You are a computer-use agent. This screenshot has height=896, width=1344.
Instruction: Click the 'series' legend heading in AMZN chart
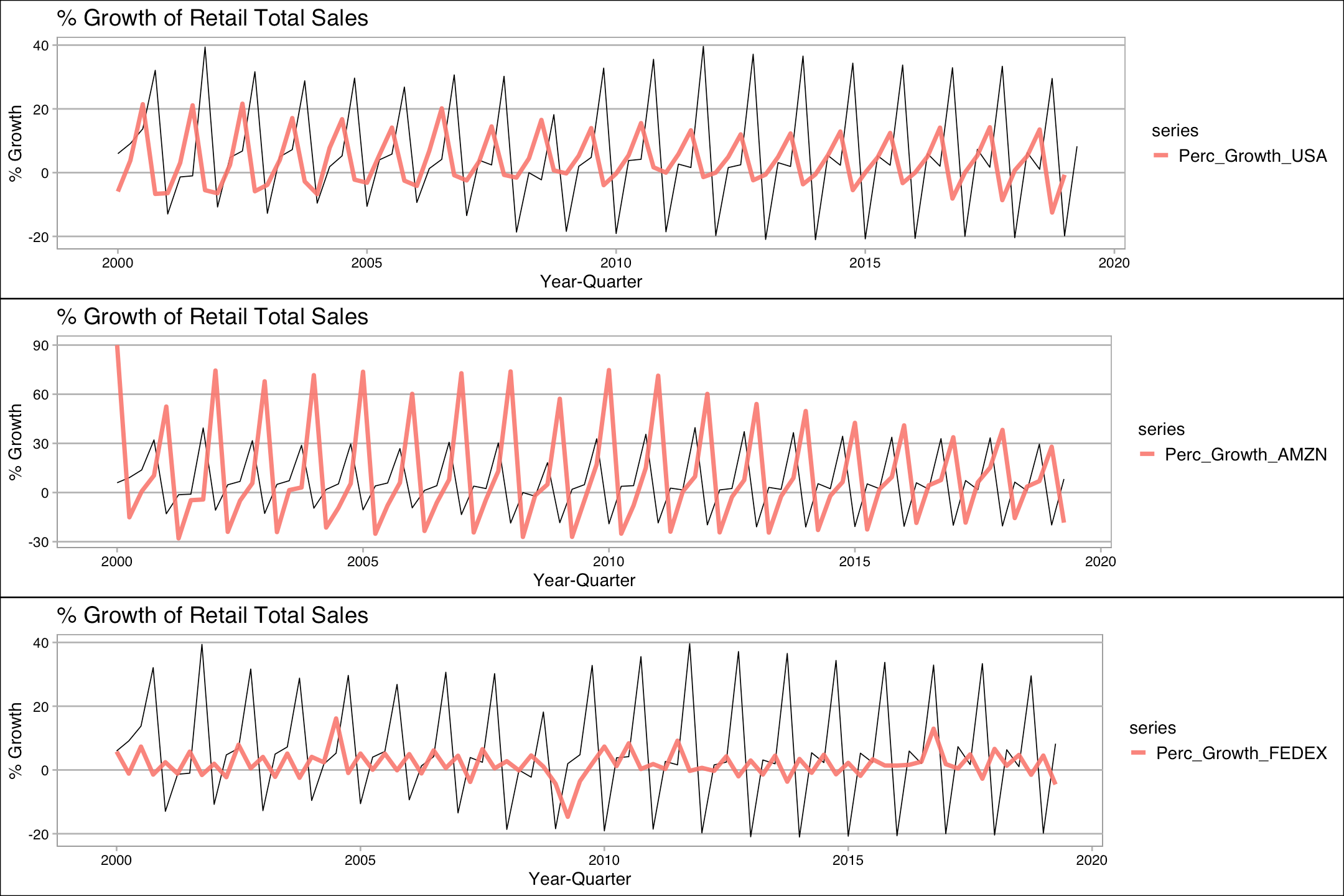tap(1161, 429)
